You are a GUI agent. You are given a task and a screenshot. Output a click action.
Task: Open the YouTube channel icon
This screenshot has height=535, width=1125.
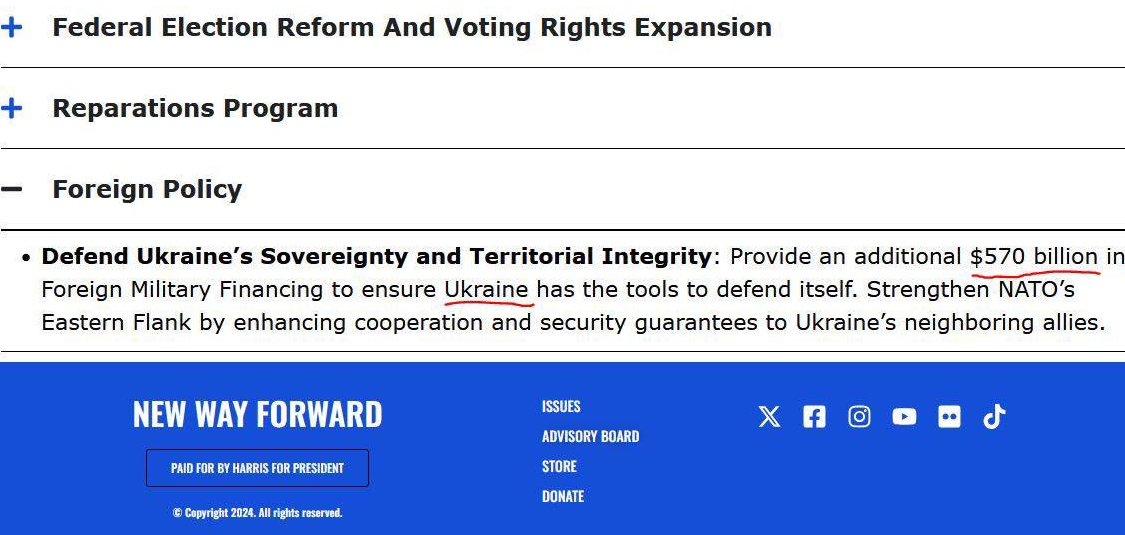904,417
